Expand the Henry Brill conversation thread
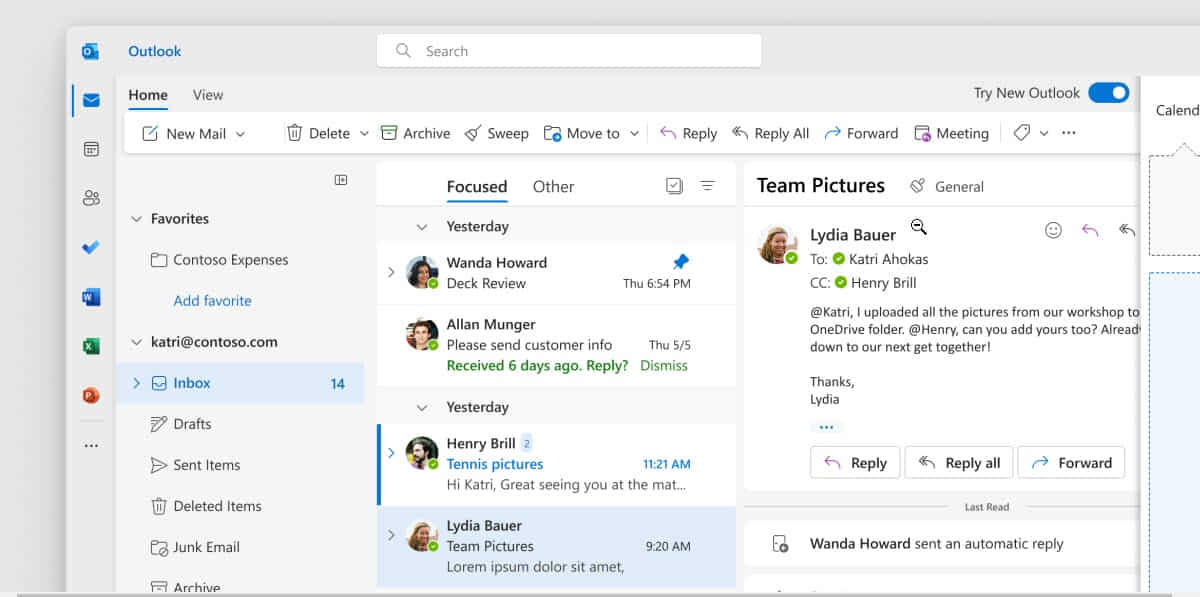Image resolution: width=1200 pixels, height=597 pixels. pos(391,453)
